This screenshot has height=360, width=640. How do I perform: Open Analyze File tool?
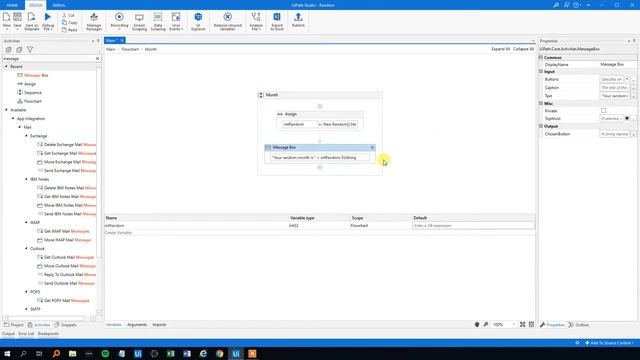[256, 21]
